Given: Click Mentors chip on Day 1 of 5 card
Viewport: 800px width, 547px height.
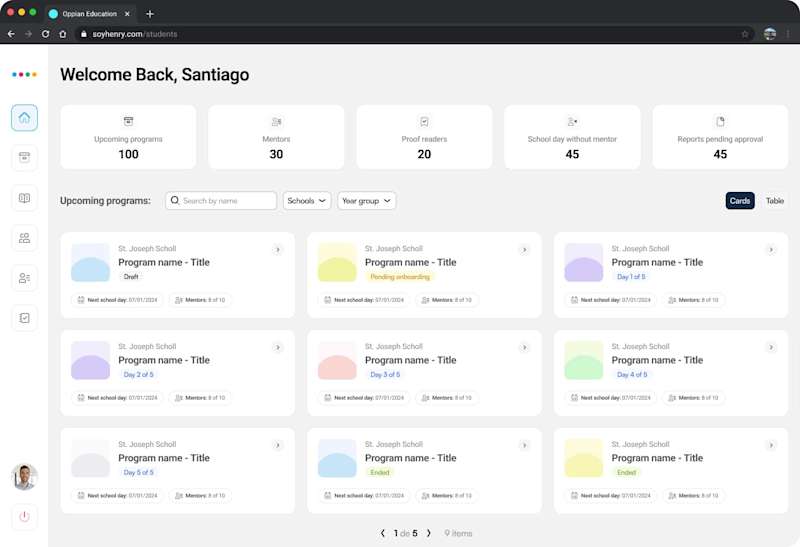Looking at the screenshot, I should (693, 300).
